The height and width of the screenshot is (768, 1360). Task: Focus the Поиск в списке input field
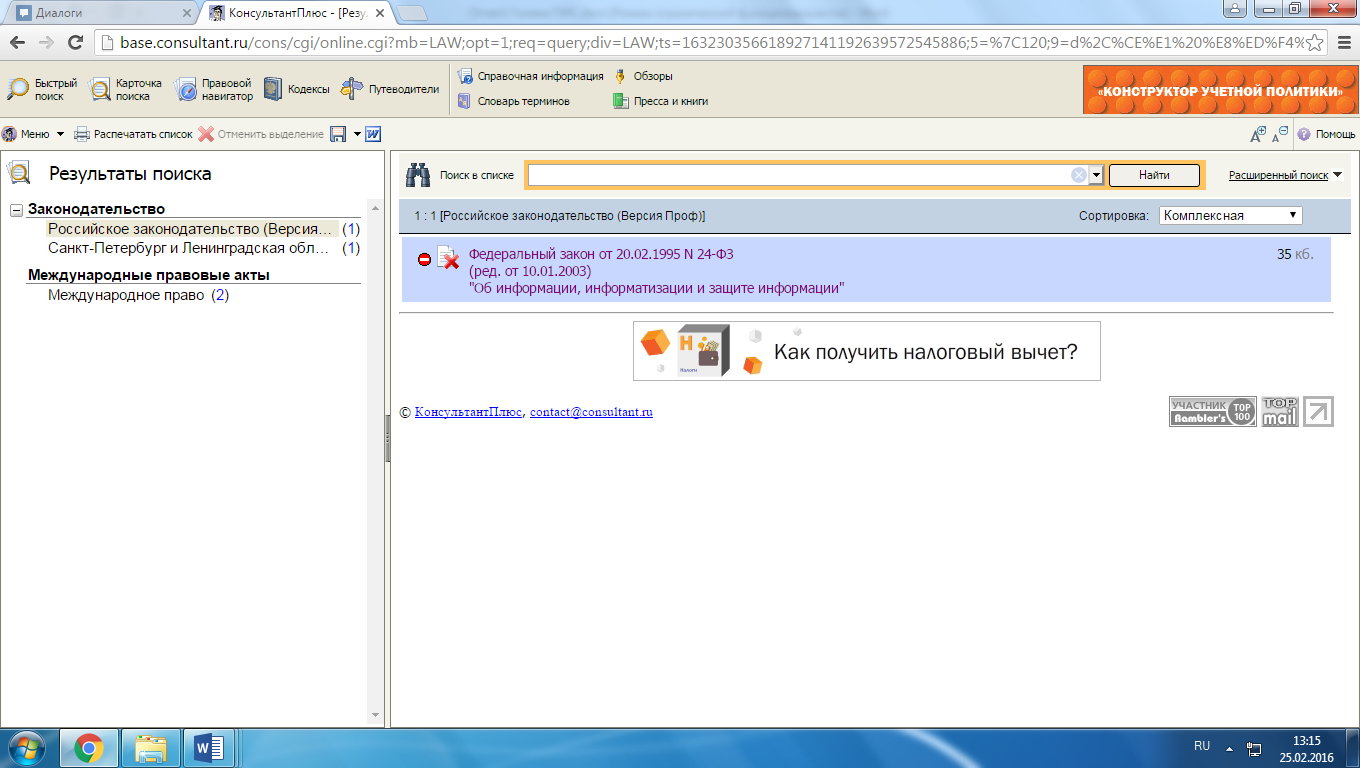click(798, 175)
